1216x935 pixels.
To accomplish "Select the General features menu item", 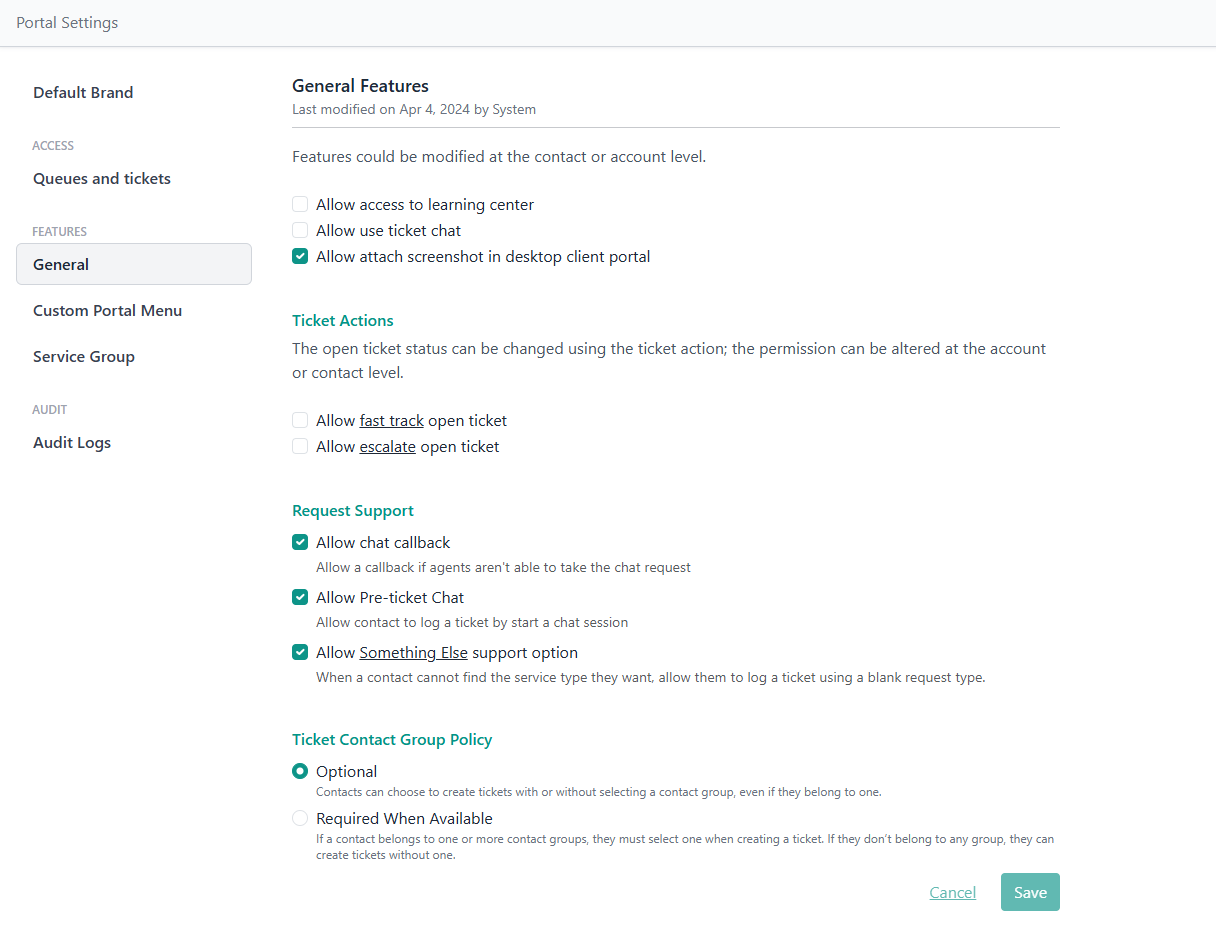I will point(61,264).
